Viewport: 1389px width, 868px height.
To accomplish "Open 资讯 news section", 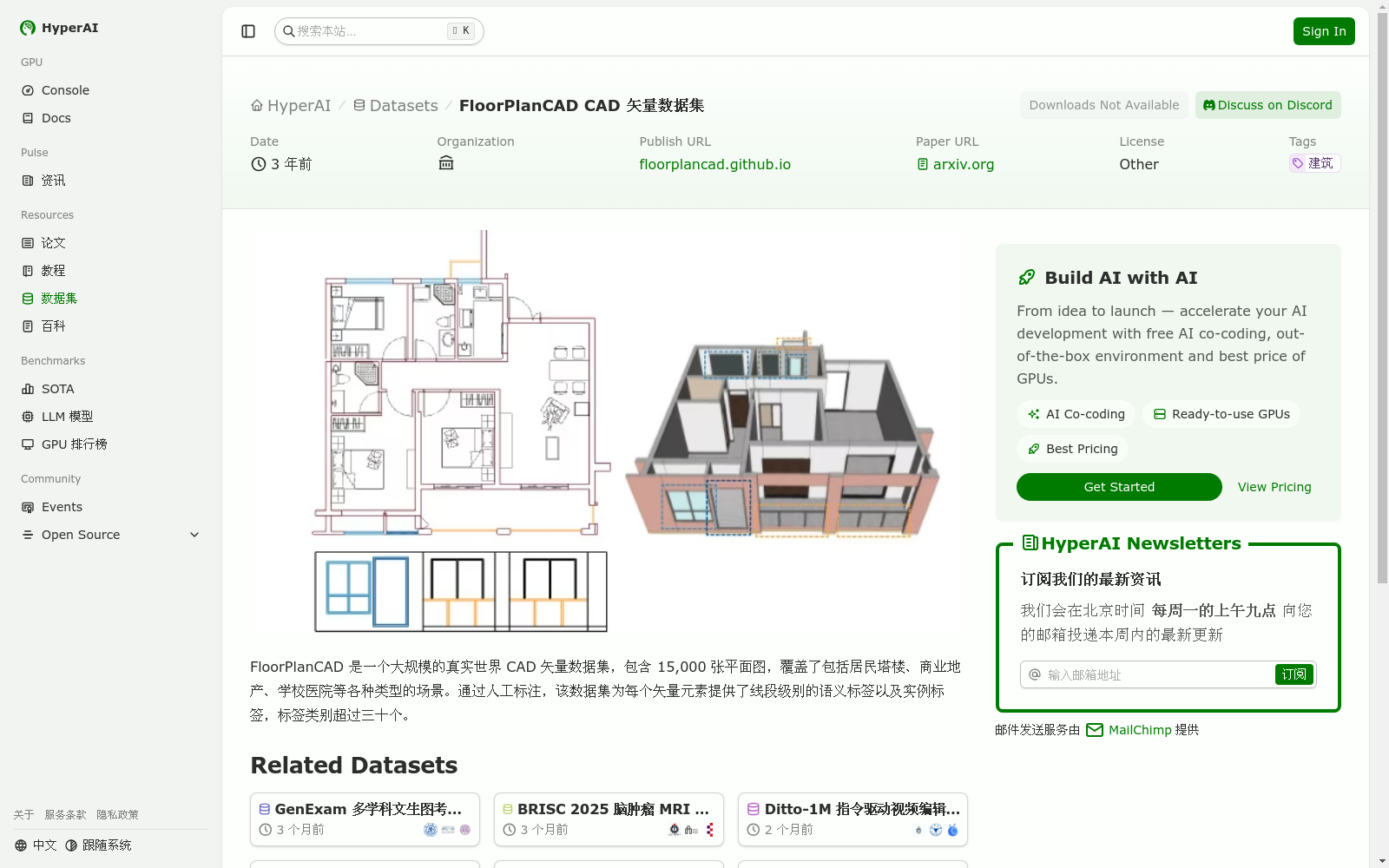I will click(111, 181).
